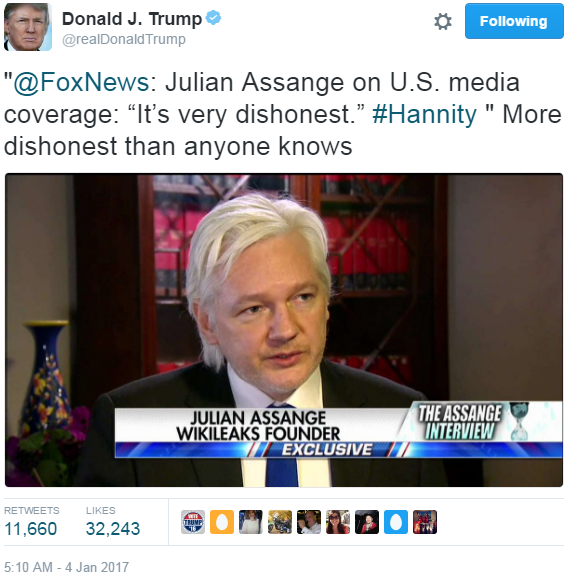
Task: Open the fourth liker avatar
Action: pos(280,522)
